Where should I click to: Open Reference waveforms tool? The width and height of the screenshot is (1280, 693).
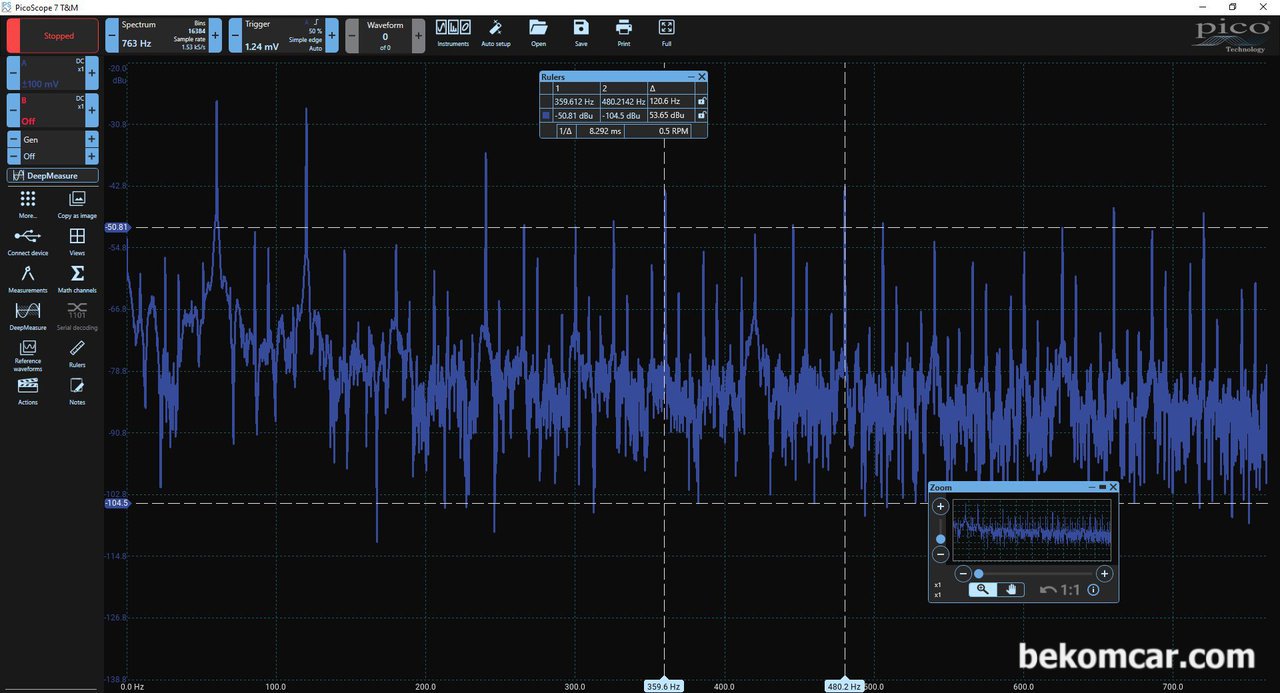tap(28, 356)
